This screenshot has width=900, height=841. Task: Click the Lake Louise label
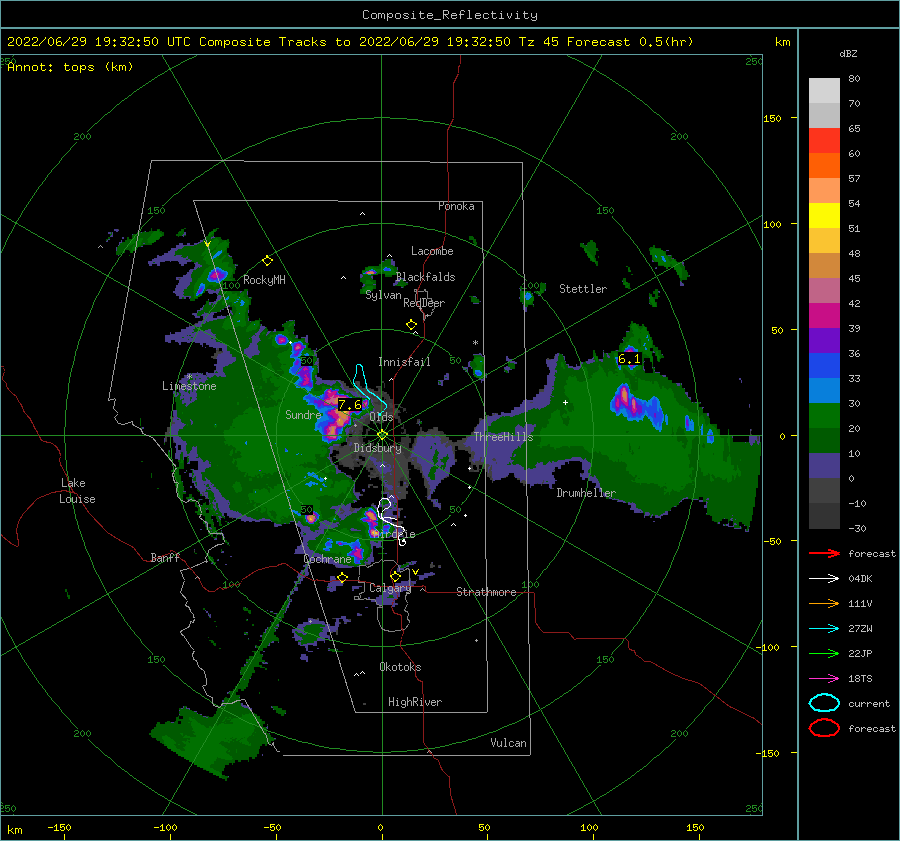tap(78, 491)
